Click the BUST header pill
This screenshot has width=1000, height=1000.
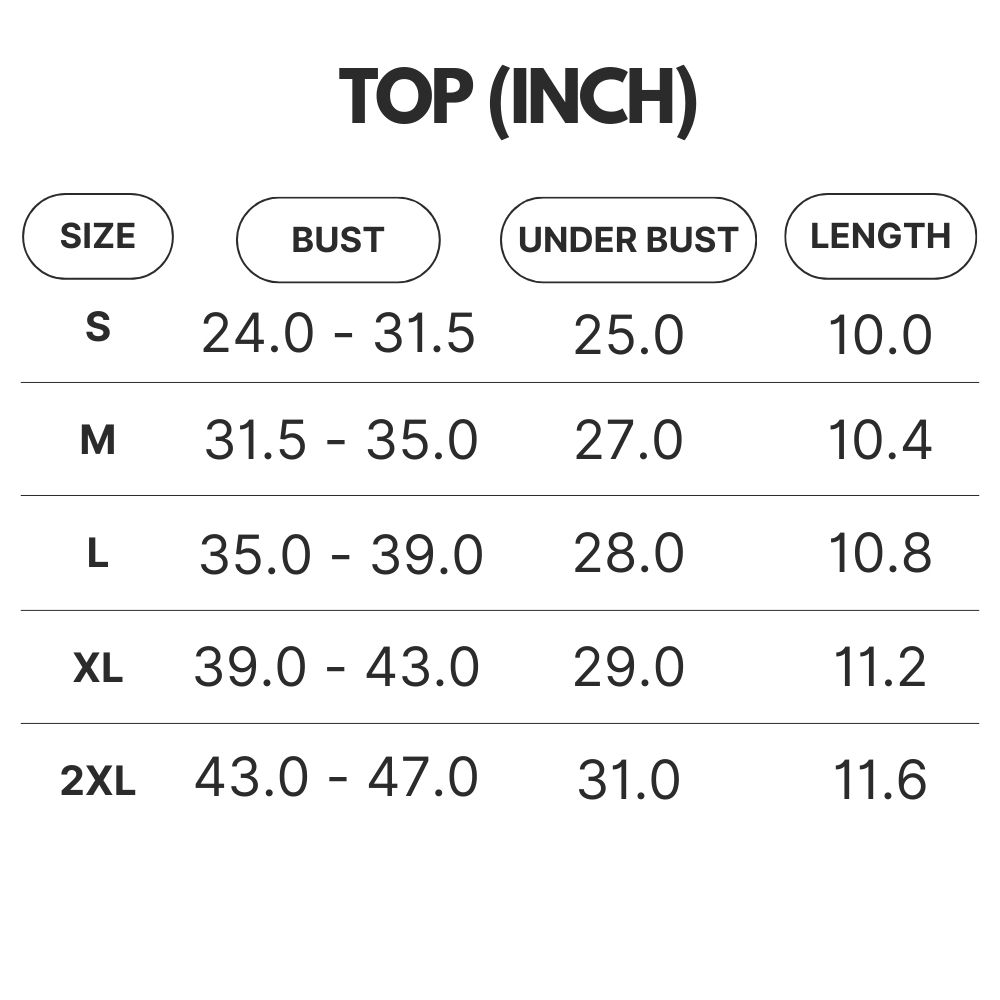(x=338, y=240)
